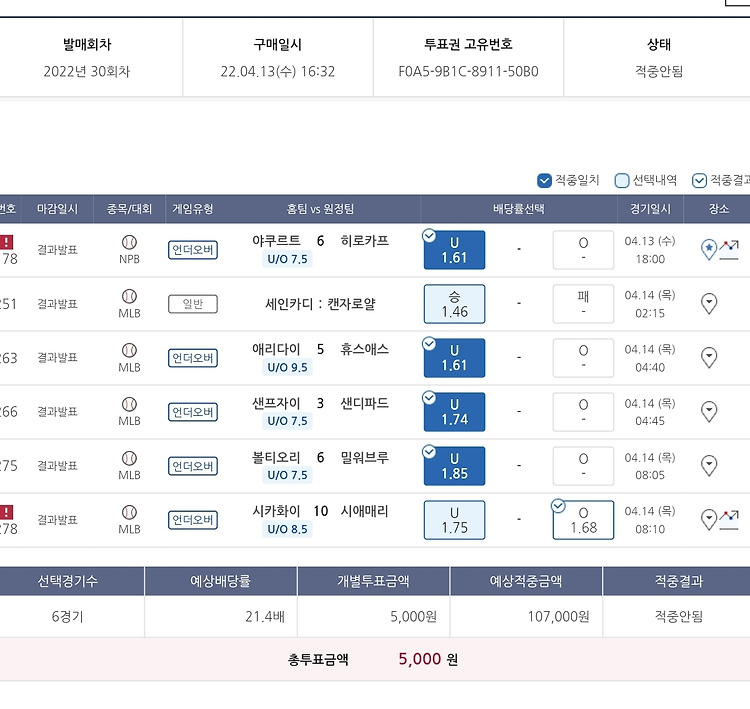Click ticket number F0A5-9B1C-8911-50B0
The width and height of the screenshot is (750, 709).
468,72
